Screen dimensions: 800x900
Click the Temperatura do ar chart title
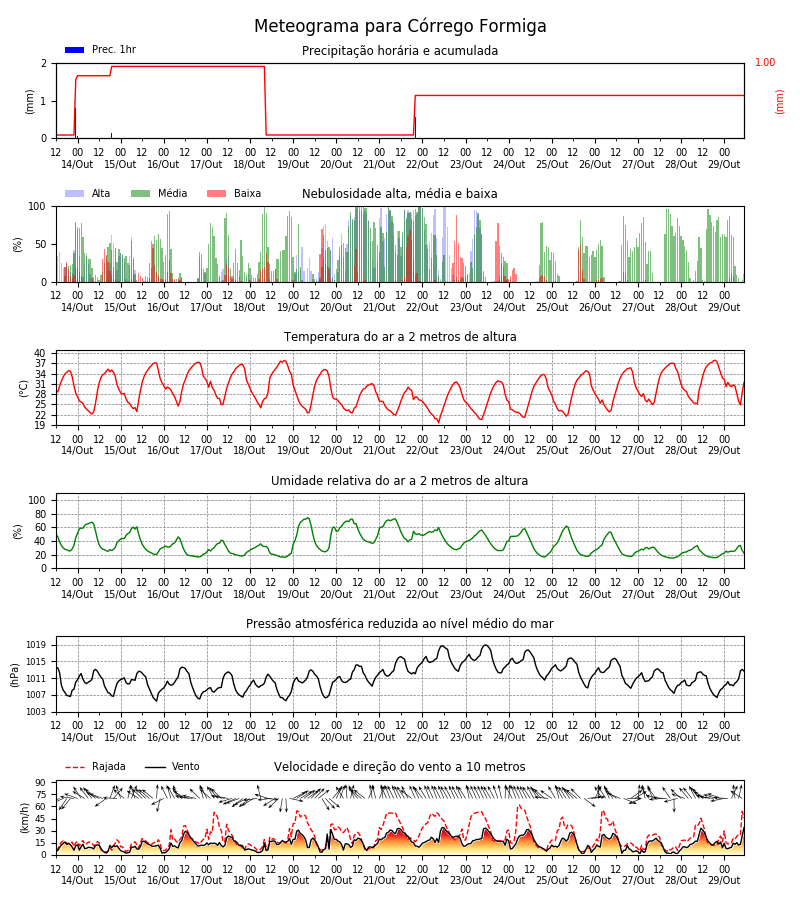[400, 337]
